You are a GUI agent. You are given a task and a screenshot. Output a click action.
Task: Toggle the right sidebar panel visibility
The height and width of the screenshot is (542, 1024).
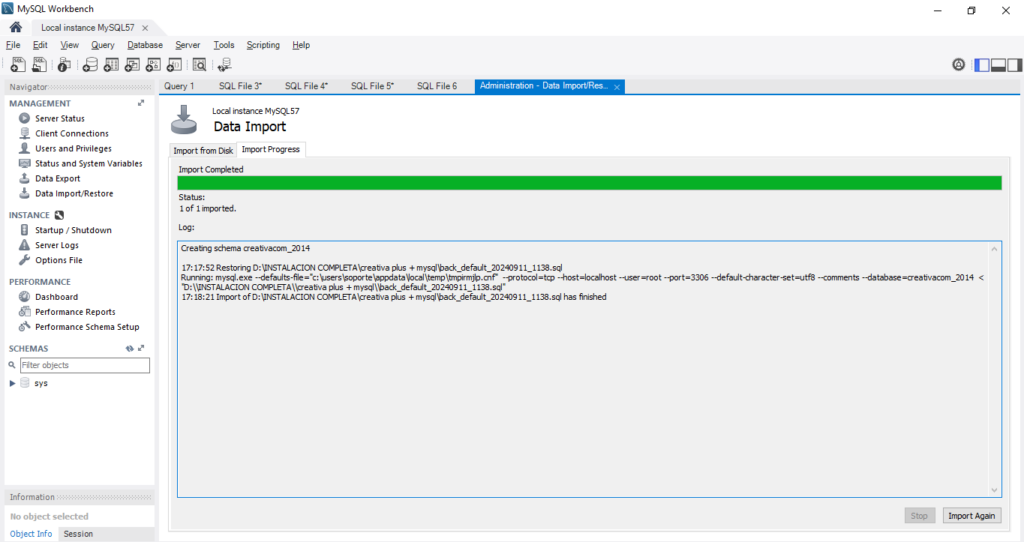tap(1015, 65)
